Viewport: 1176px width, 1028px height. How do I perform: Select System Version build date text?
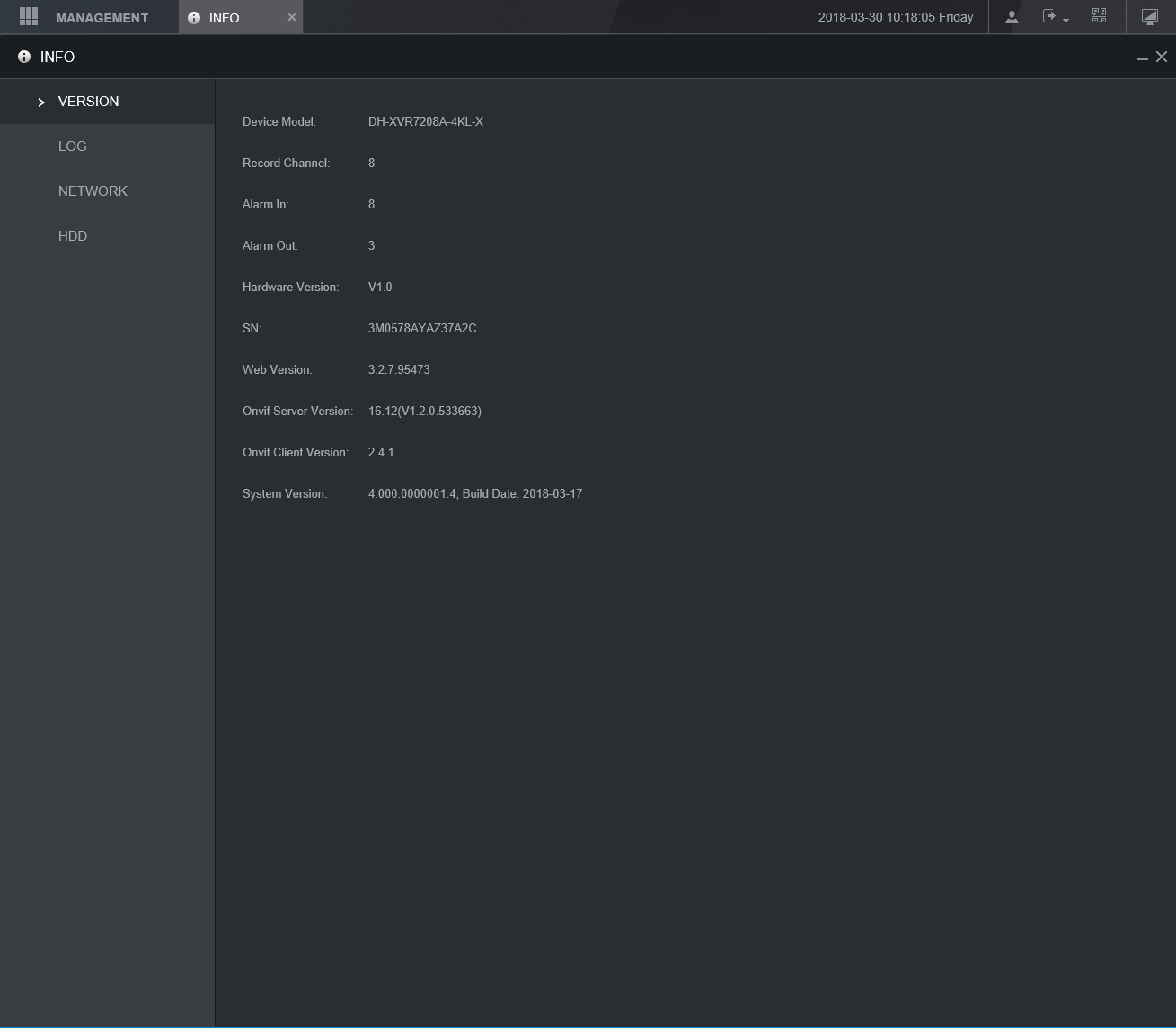pyautogui.click(x=522, y=493)
